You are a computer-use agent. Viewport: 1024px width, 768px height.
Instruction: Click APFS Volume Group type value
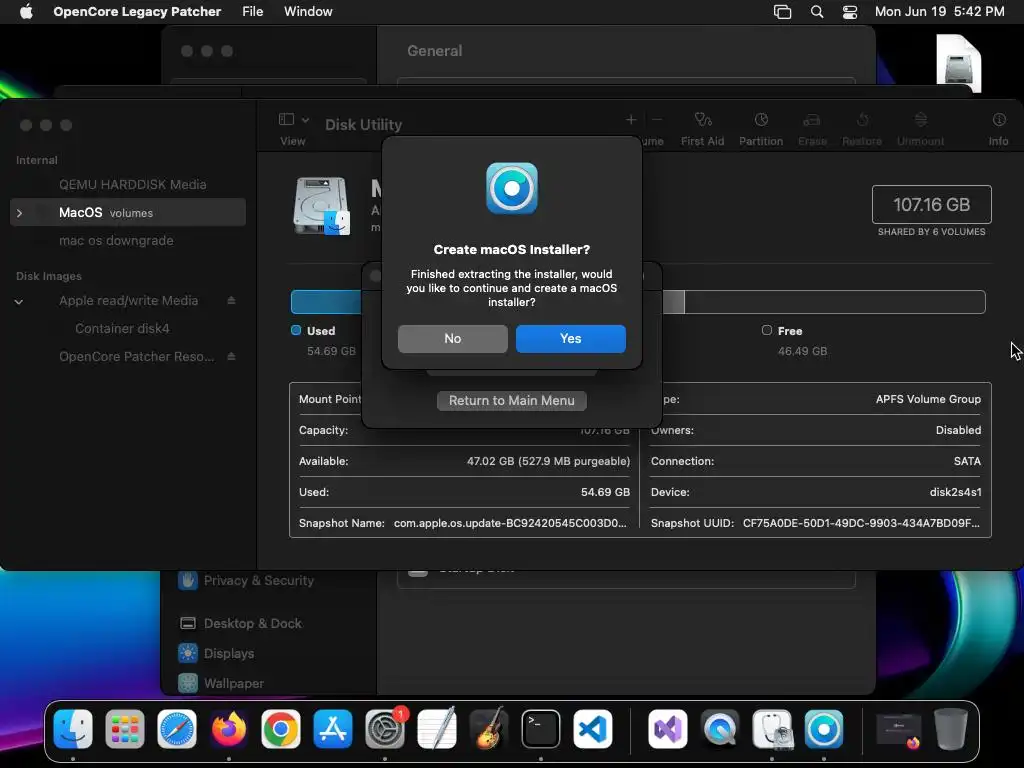click(928, 399)
